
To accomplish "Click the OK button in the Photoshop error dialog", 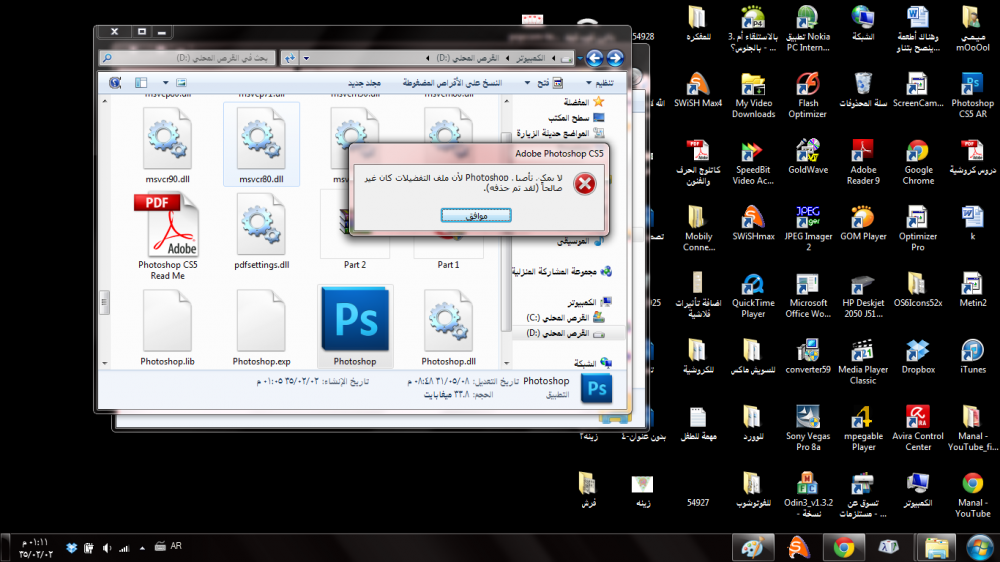I will (x=476, y=216).
